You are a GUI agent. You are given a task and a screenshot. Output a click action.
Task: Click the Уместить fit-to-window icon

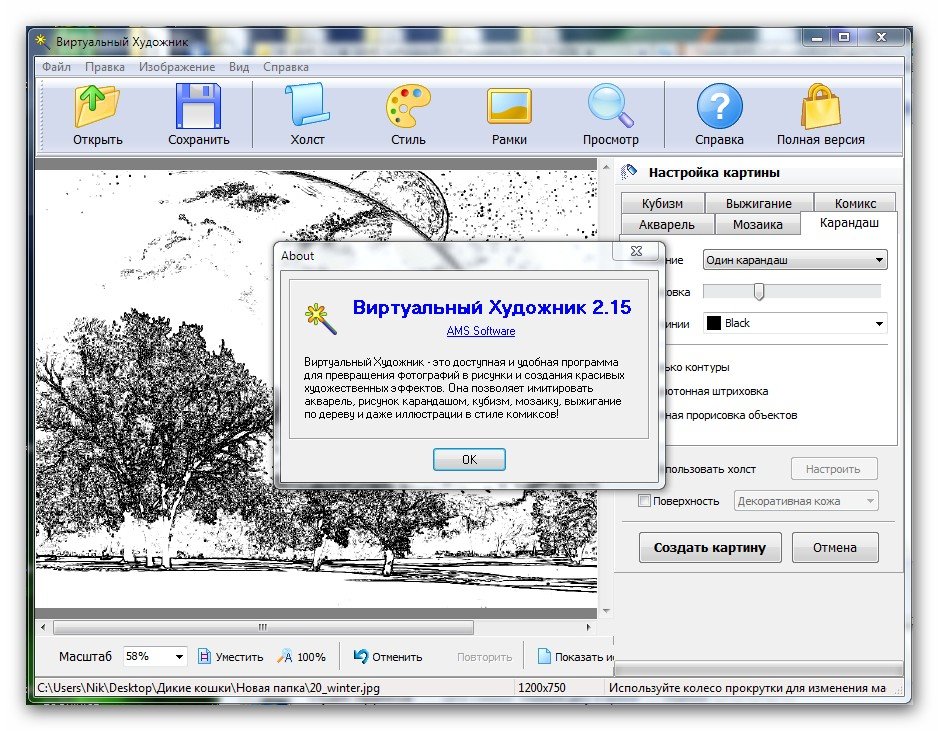[x=205, y=657]
